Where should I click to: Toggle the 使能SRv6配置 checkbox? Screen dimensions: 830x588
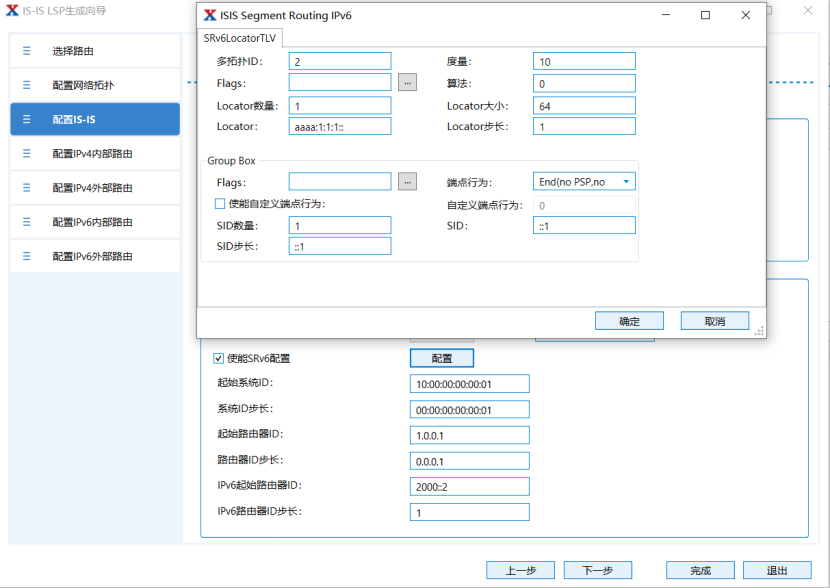(x=218, y=358)
